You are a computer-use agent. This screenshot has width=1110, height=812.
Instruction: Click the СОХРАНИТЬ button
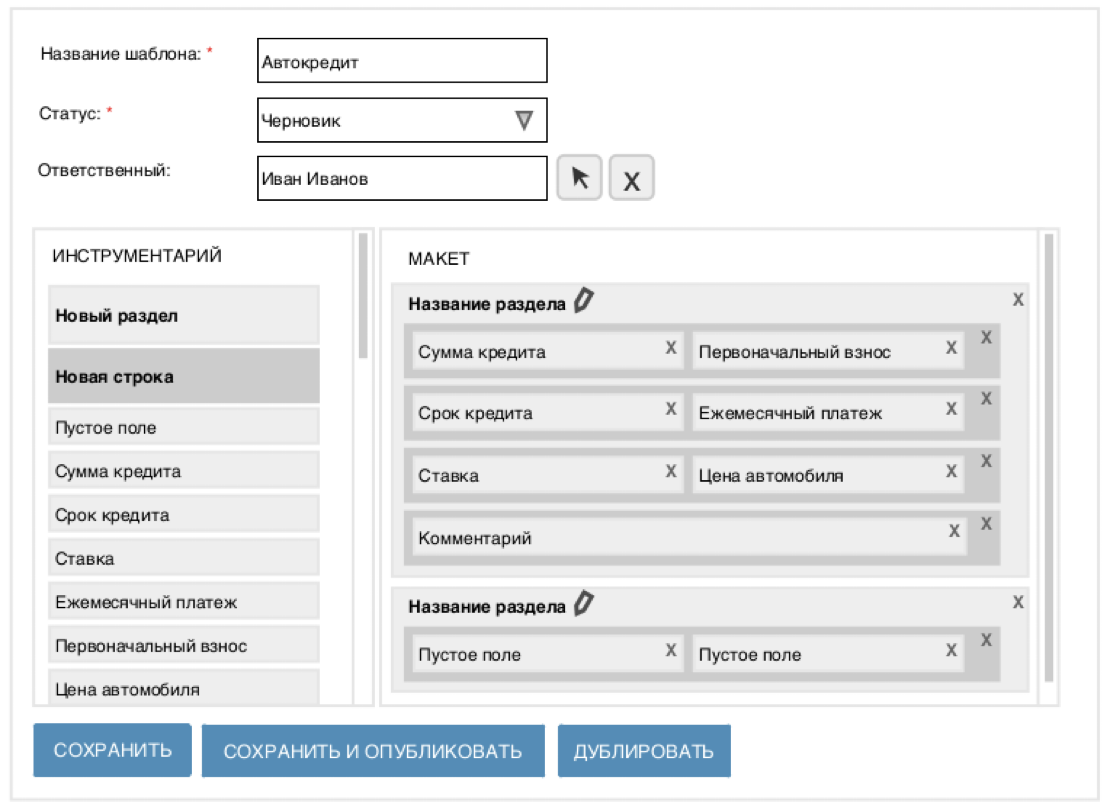(112, 750)
